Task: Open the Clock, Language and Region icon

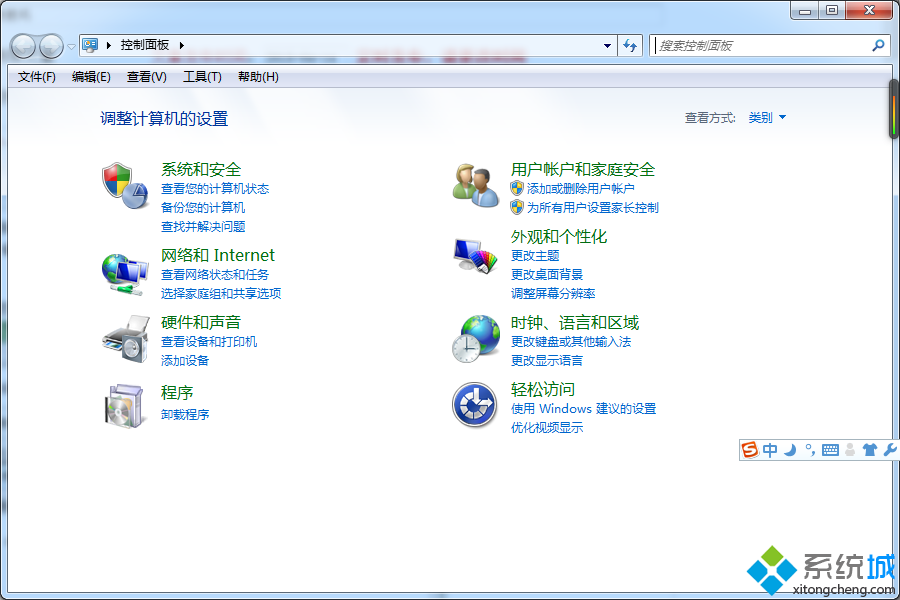Action: click(475, 338)
